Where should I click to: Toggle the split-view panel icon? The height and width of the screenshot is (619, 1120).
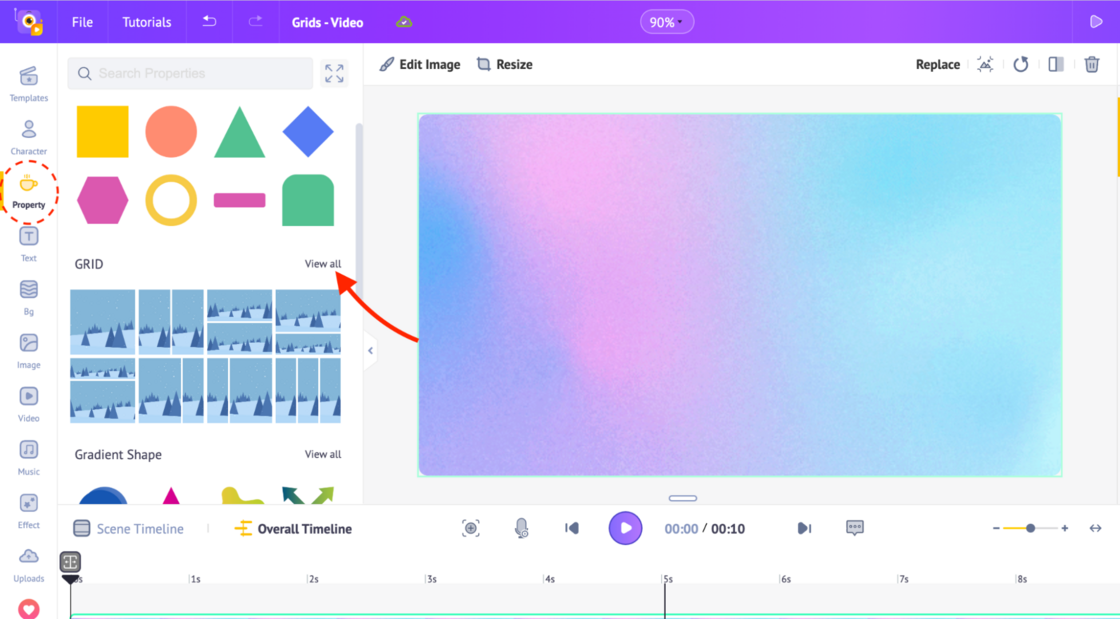click(1056, 64)
